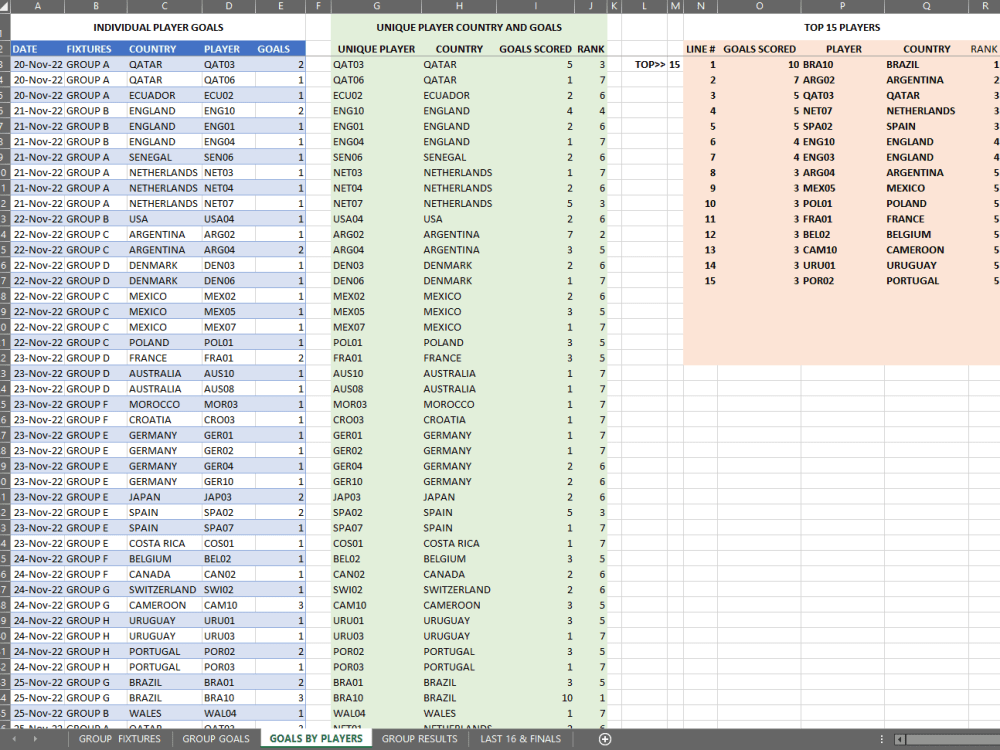
Task: Click the horizontal scrollbar left arrow
Action: click(899, 739)
